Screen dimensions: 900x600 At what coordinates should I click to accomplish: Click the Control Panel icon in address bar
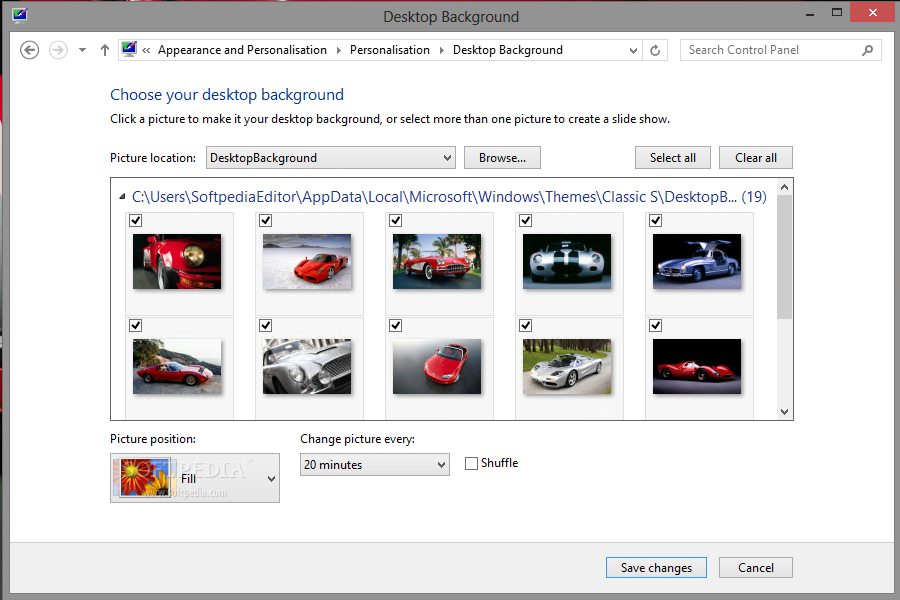pos(129,49)
